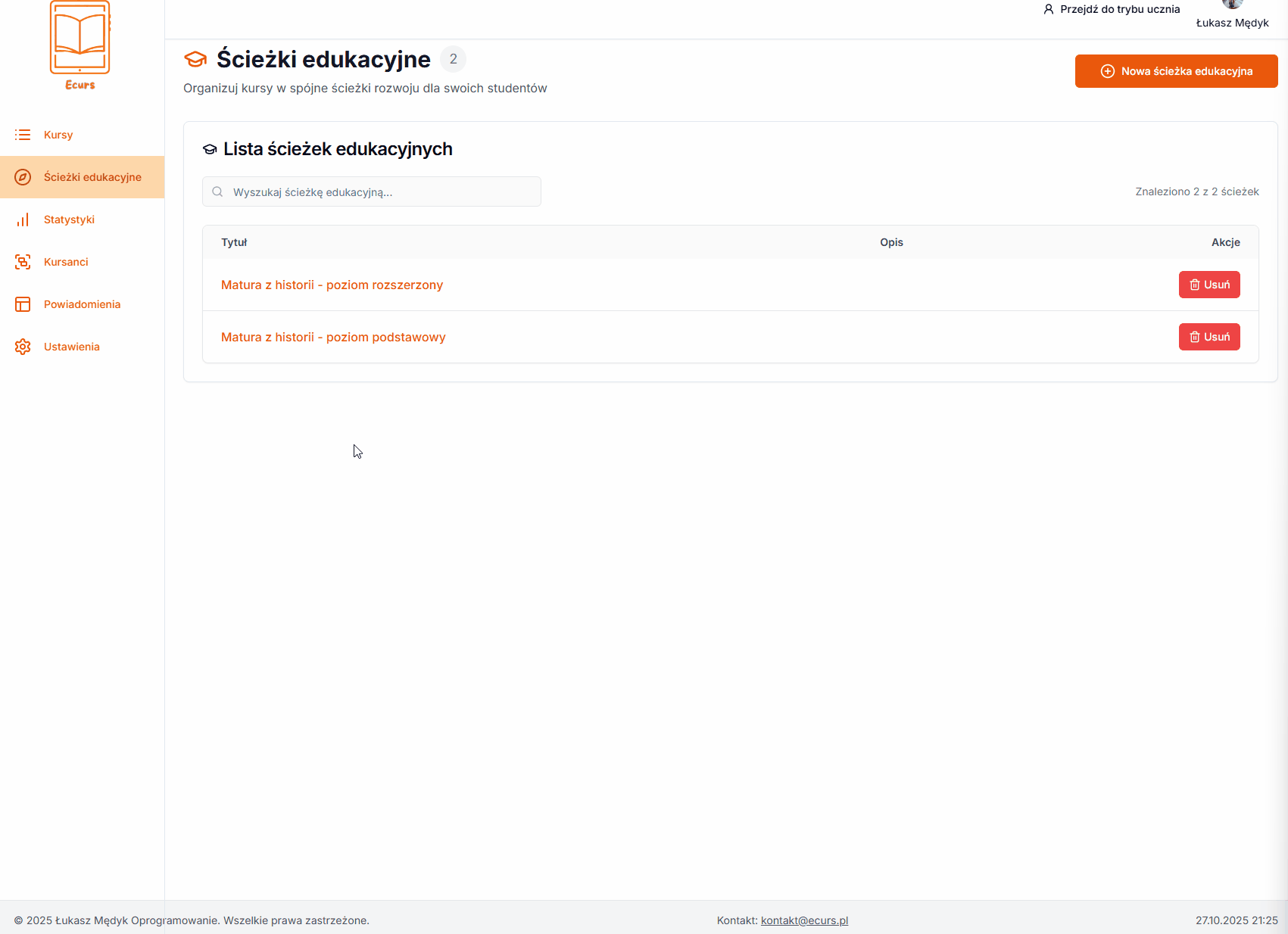Open Powiadomienia panel icon
Viewport: 1288px width, 934px height.
click(x=23, y=304)
